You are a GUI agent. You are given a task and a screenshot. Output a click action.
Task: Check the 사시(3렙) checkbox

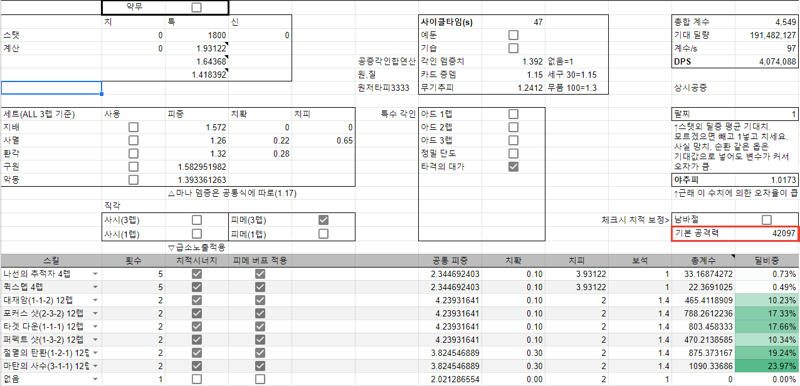[196, 220]
